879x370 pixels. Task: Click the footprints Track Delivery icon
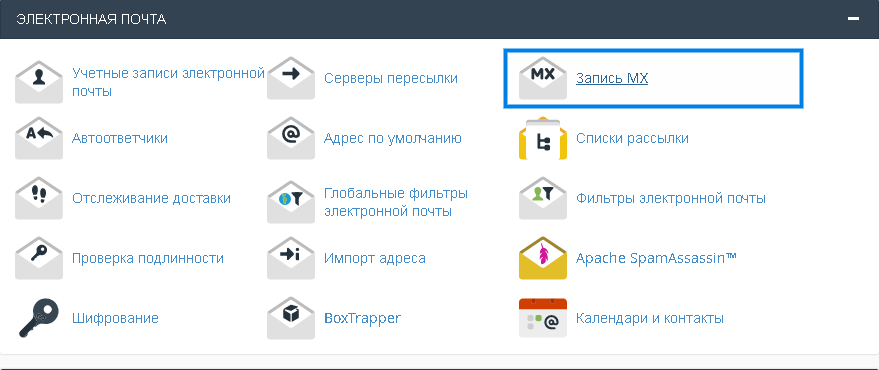[x=39, y=198]
